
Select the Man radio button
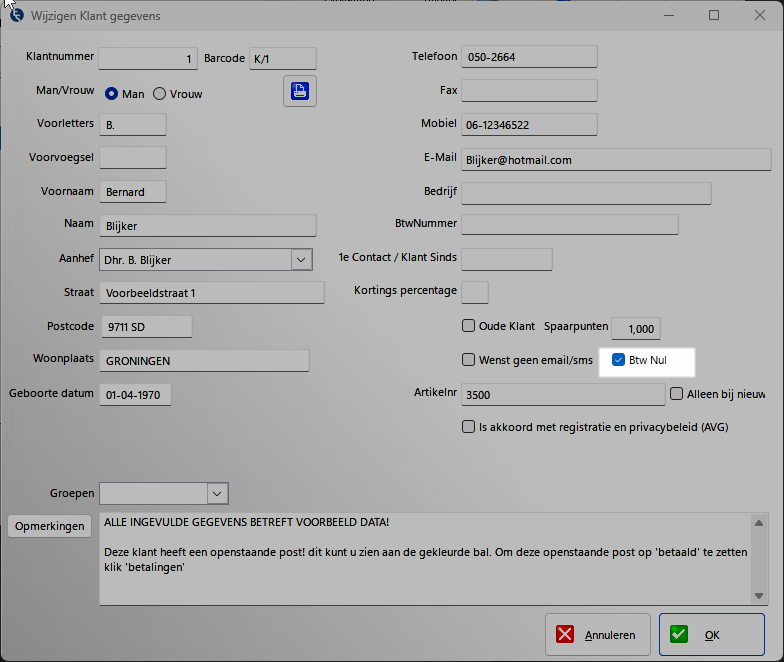[111, 94]
